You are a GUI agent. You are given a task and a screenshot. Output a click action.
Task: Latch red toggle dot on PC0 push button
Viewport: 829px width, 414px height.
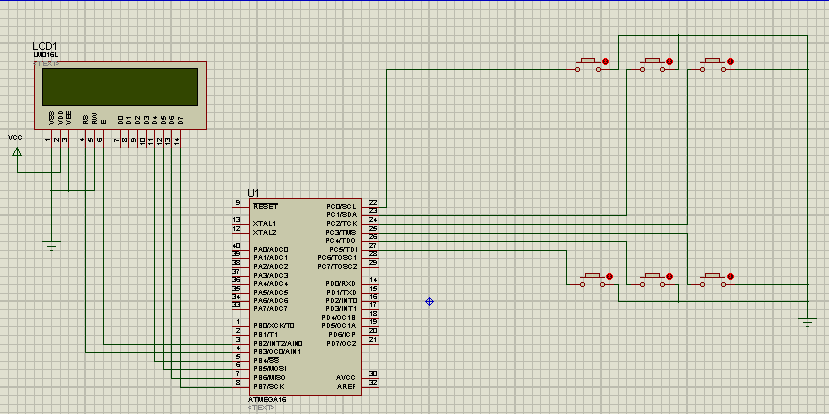[x=606, y=61]
